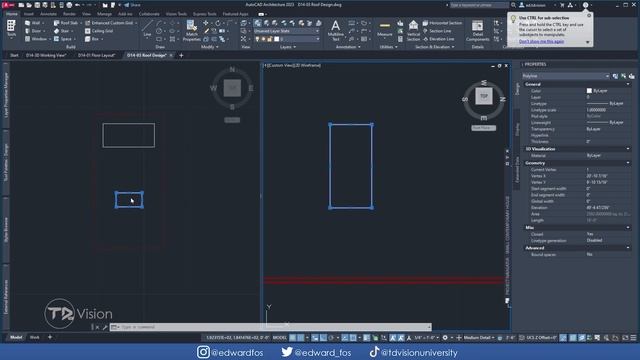Click the layer color swatch in Layers panel
The height and width of the screenshot is (360, 640).
click(276, 39)
